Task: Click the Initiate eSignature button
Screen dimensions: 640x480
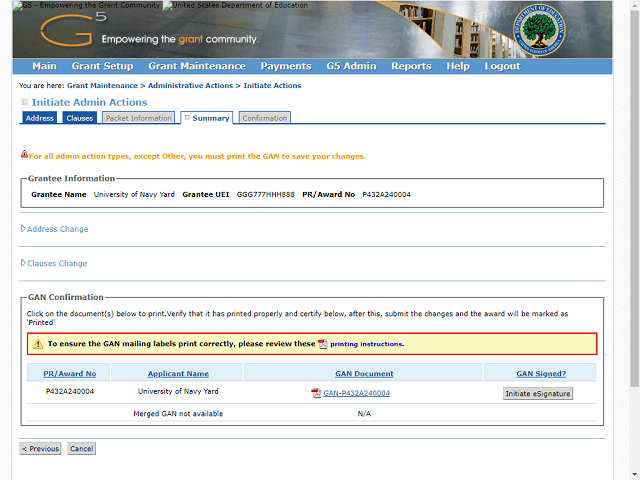Action: (x=538, y=393)
